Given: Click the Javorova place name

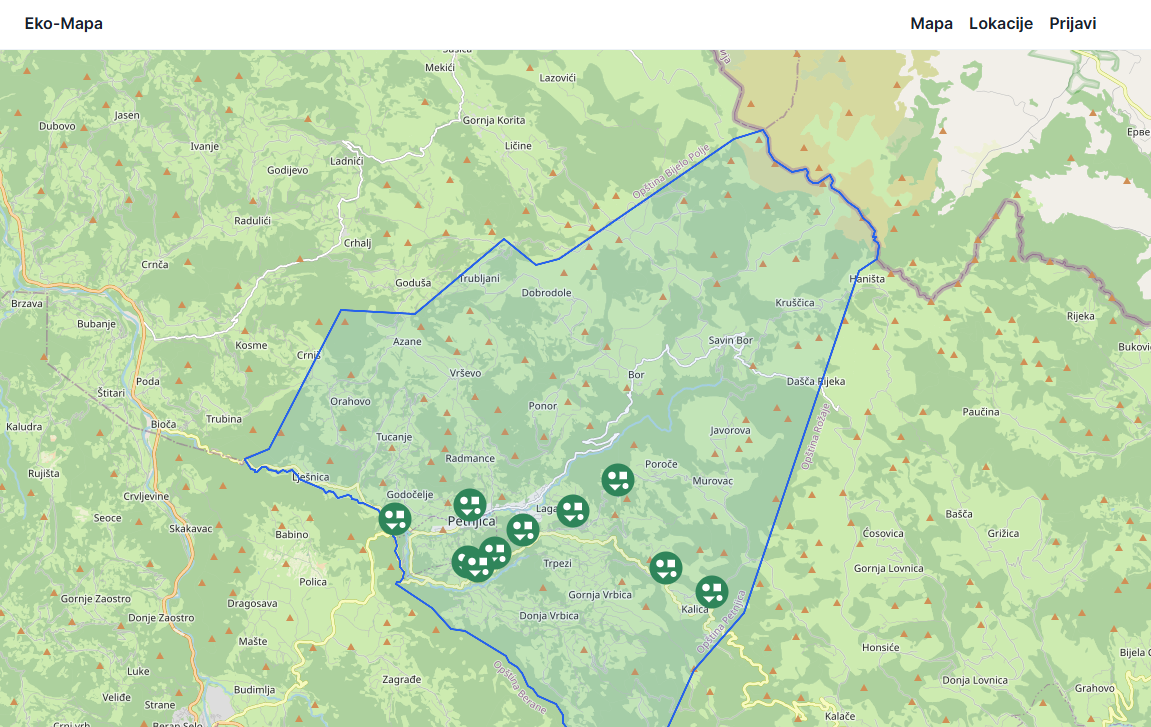Looking at the screenshot, I should (729, 431).
